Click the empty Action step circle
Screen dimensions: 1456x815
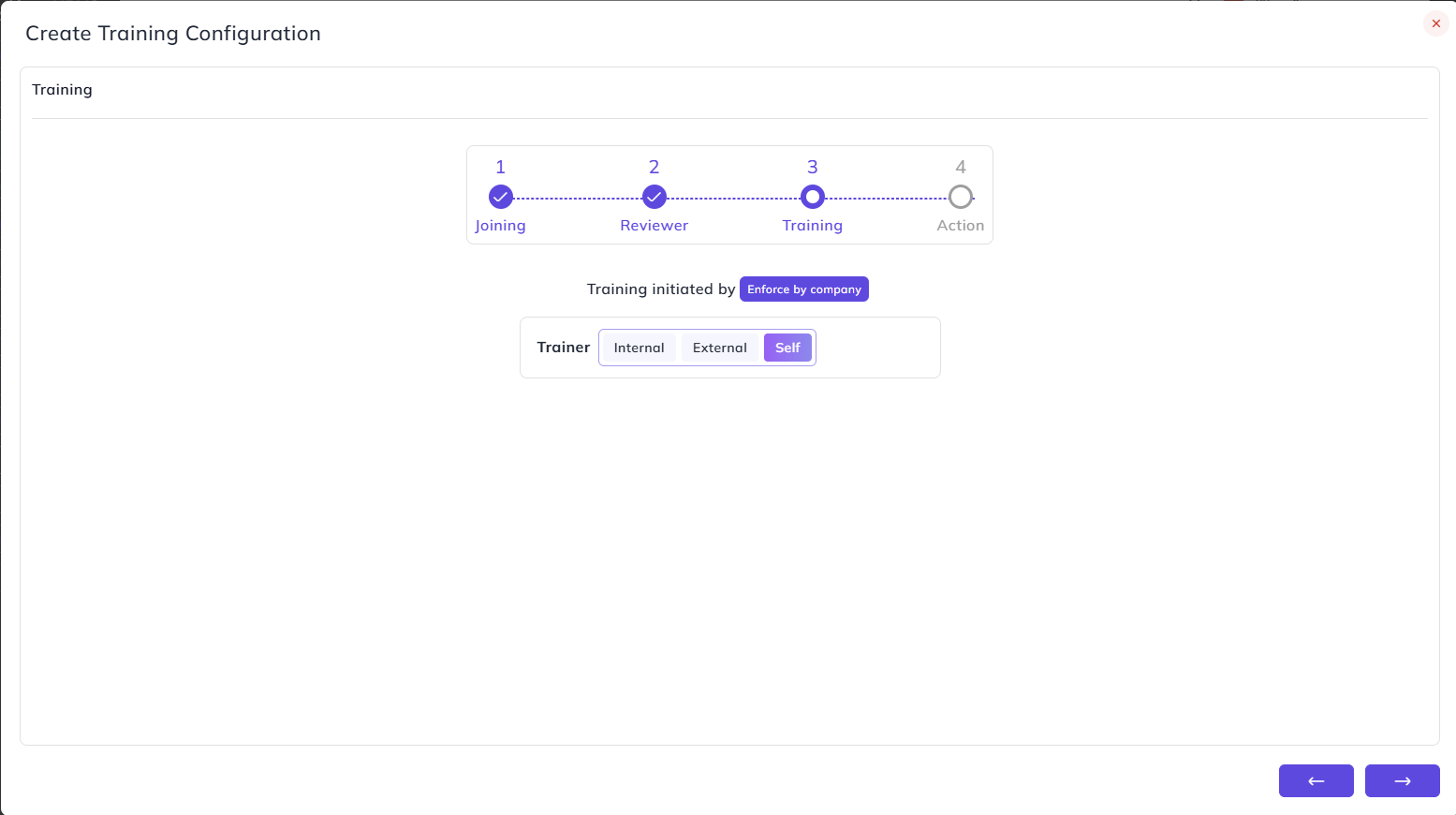click(961, 197)
